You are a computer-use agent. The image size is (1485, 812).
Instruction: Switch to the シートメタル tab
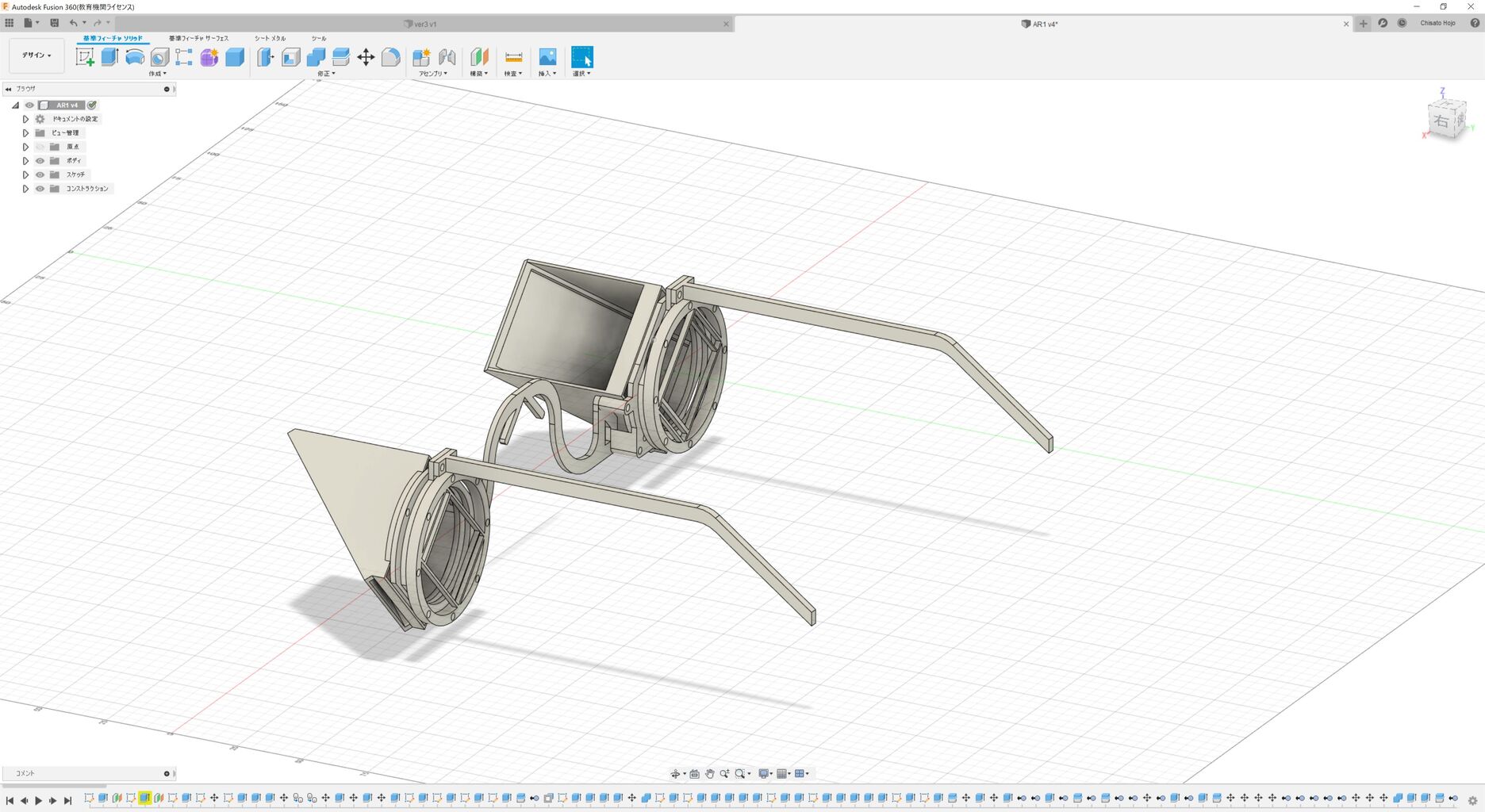click(x=270, y=38)
